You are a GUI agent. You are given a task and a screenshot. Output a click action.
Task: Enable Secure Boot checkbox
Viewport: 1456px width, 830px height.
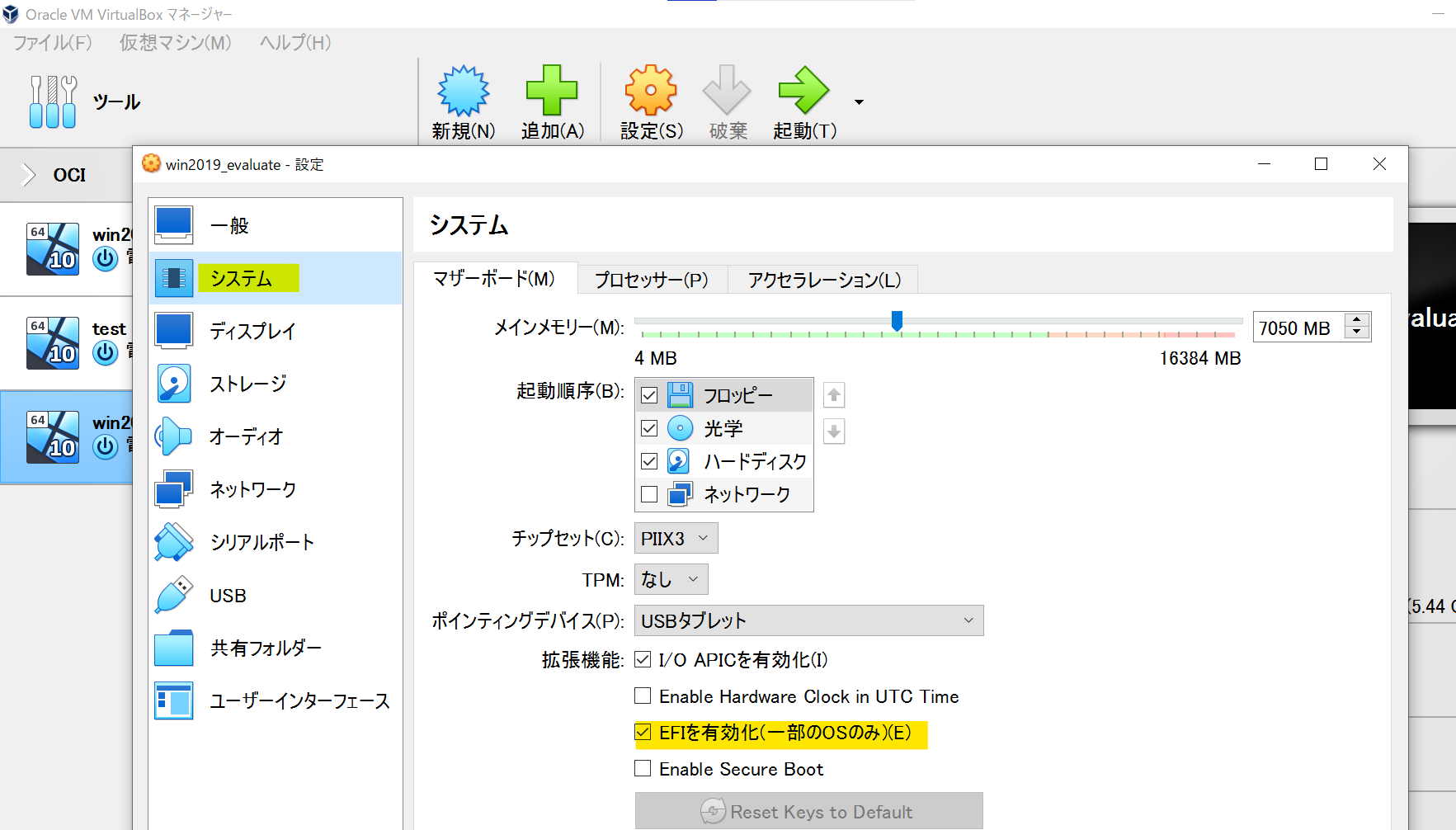643,768
